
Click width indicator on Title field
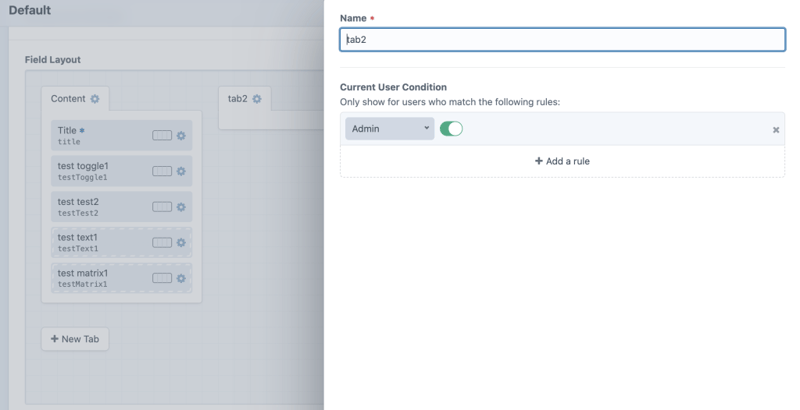[x=162, y=136]
